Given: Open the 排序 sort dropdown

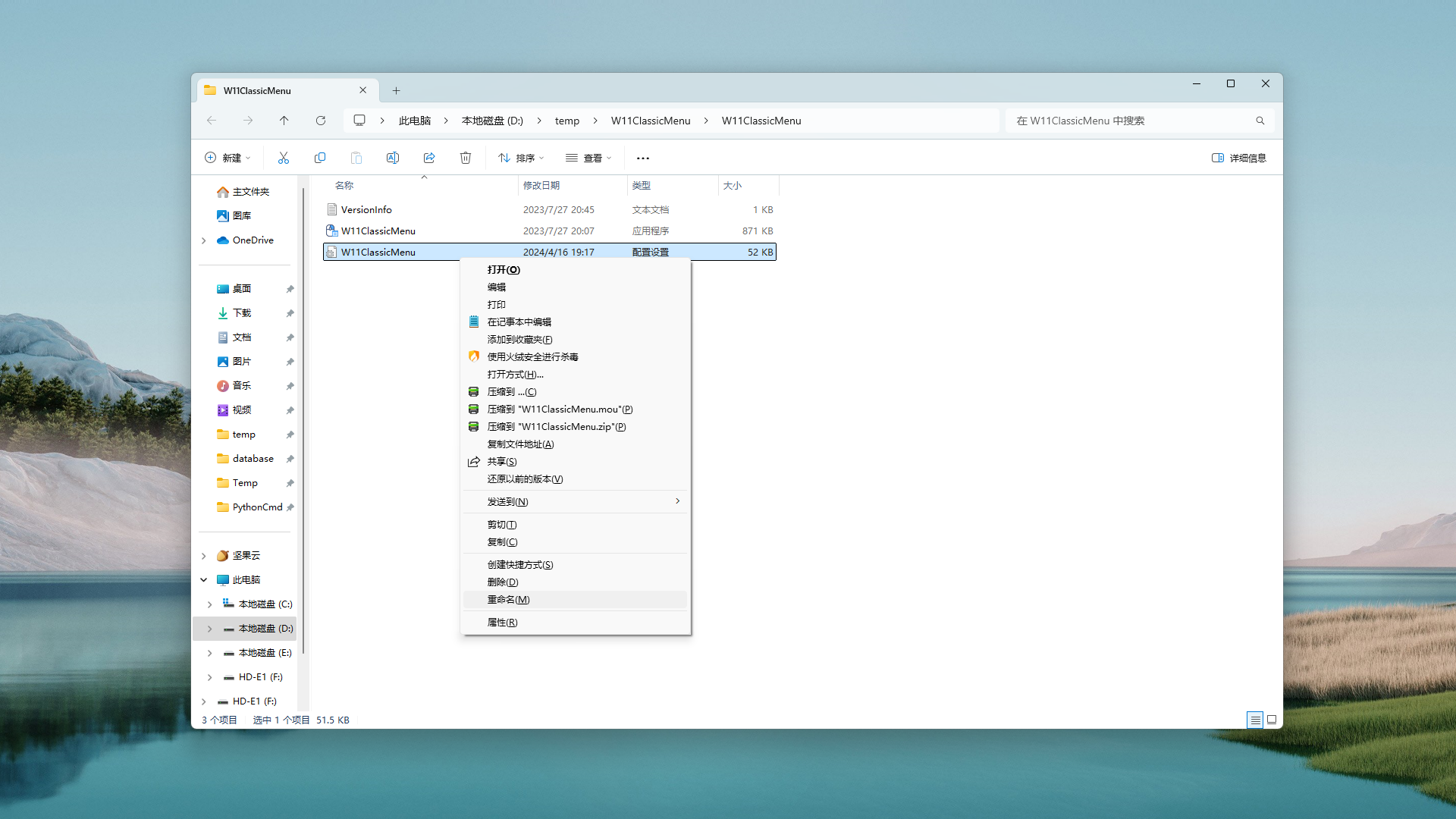Looking at the screenshot, I should pos(521,158).
